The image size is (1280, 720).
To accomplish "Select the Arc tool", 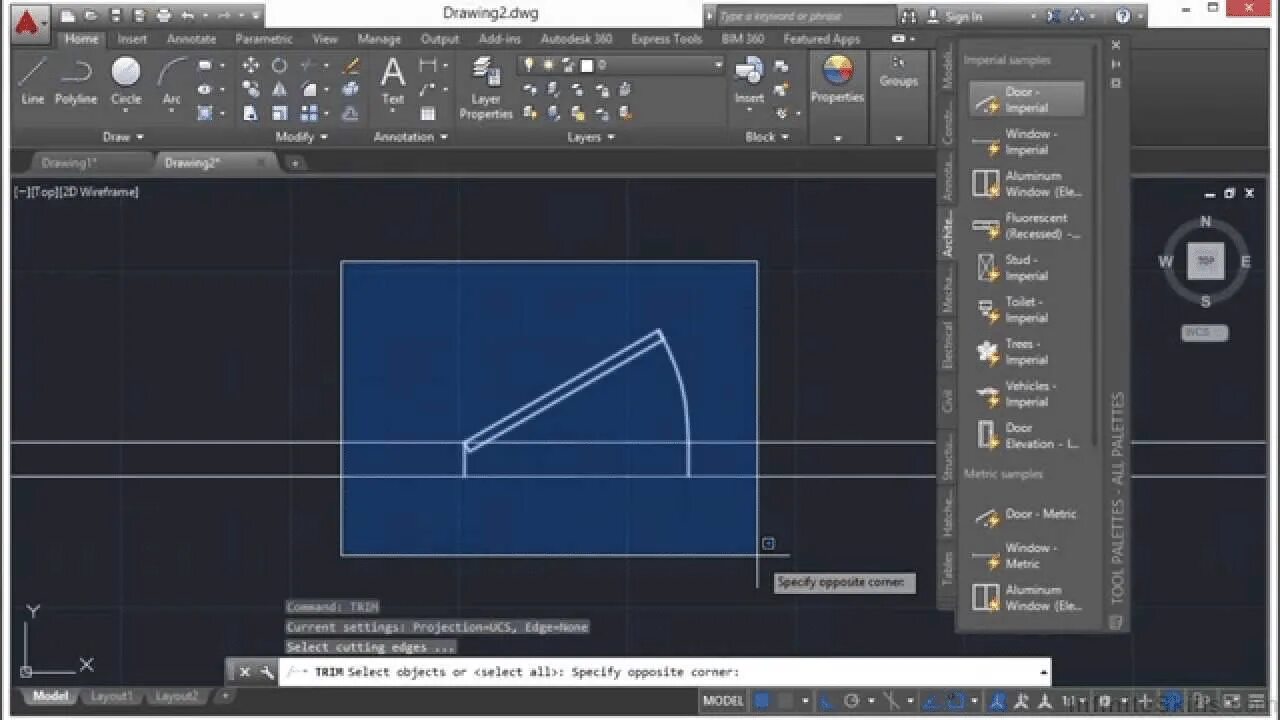I will [x=172, y=80].
